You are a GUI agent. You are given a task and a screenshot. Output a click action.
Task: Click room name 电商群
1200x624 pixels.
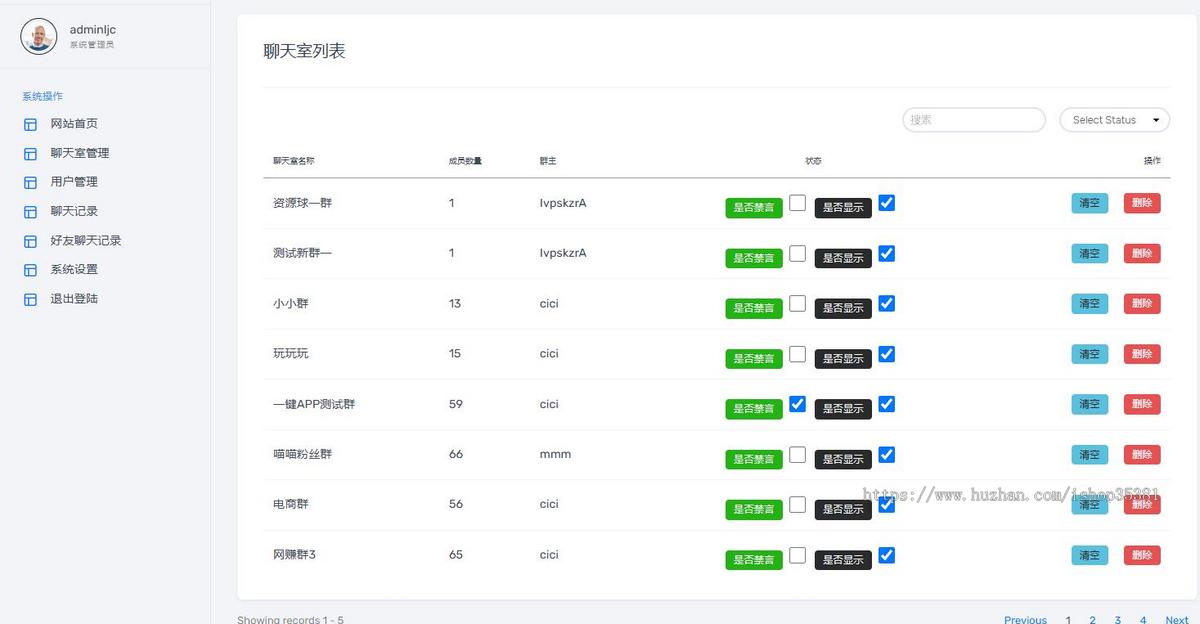(291, 504)
